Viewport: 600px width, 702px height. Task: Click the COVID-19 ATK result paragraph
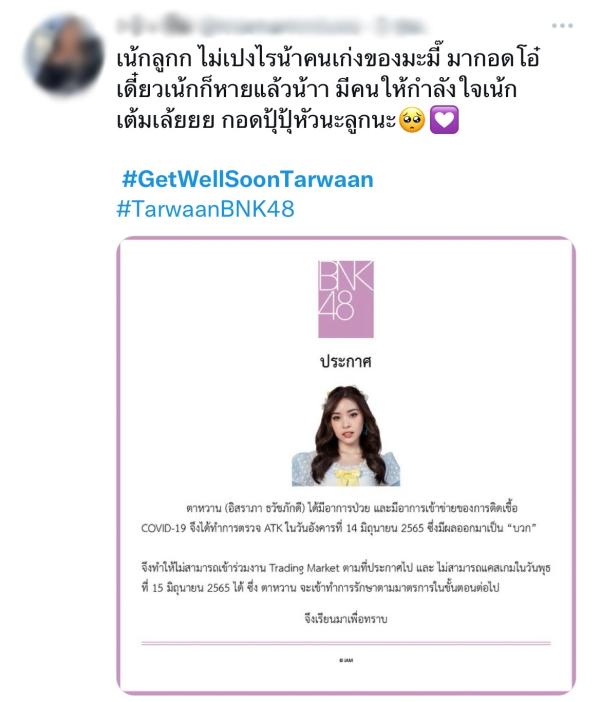pyautogui.click(x=339, y=518)
